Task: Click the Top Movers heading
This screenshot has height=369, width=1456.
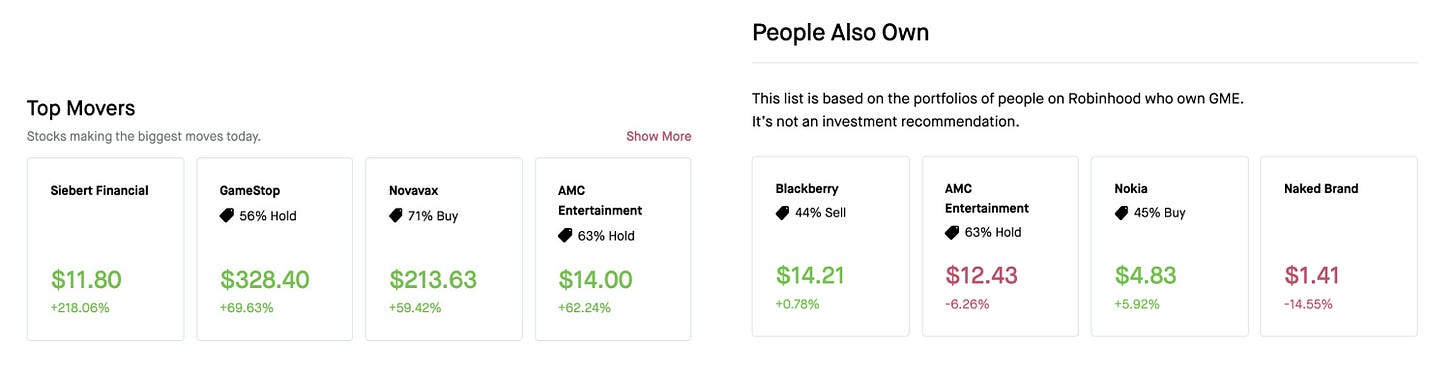Action: coord(81,107)
